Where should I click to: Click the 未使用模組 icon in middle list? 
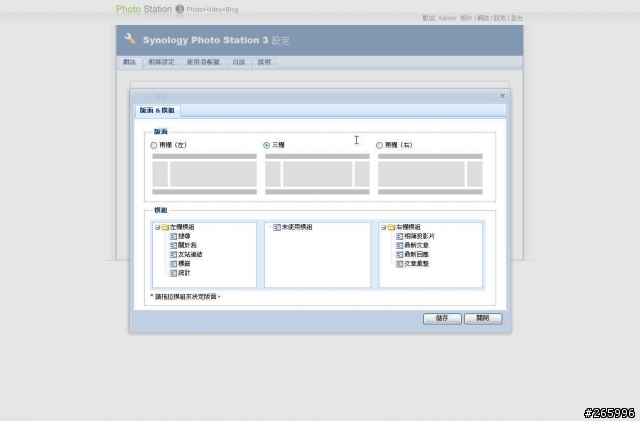pyautogui.click(x=277, y=227)
